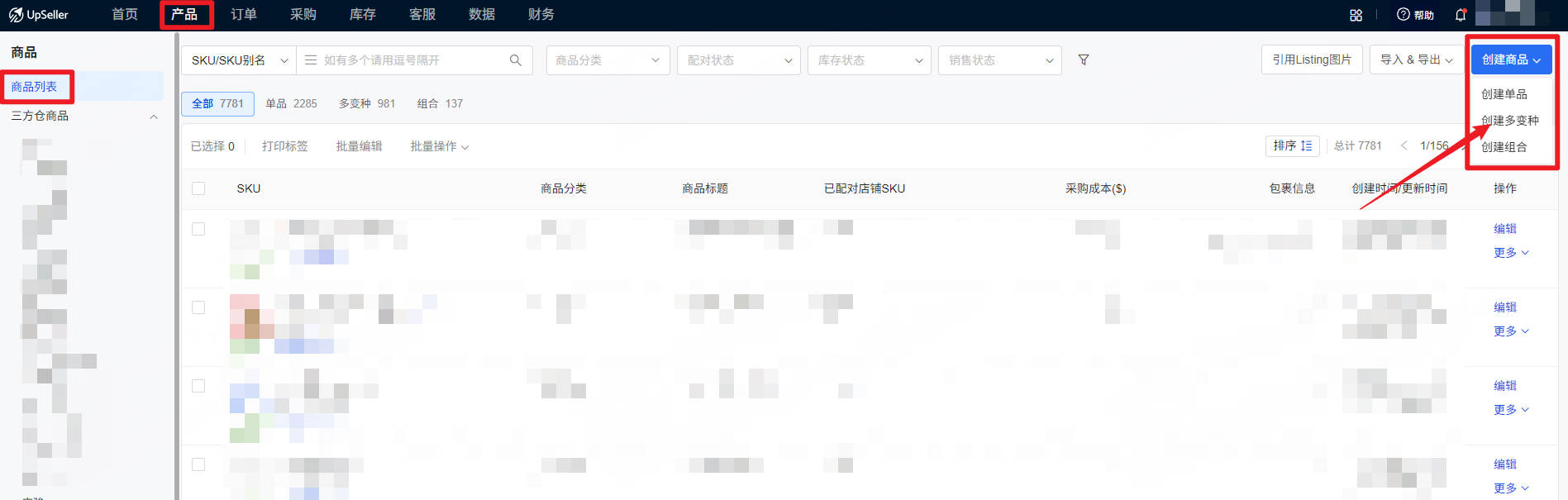Click the 创建时间/更新时间 column header
The height and width of the screenshot is (500, 1568).
(1399, 188)
